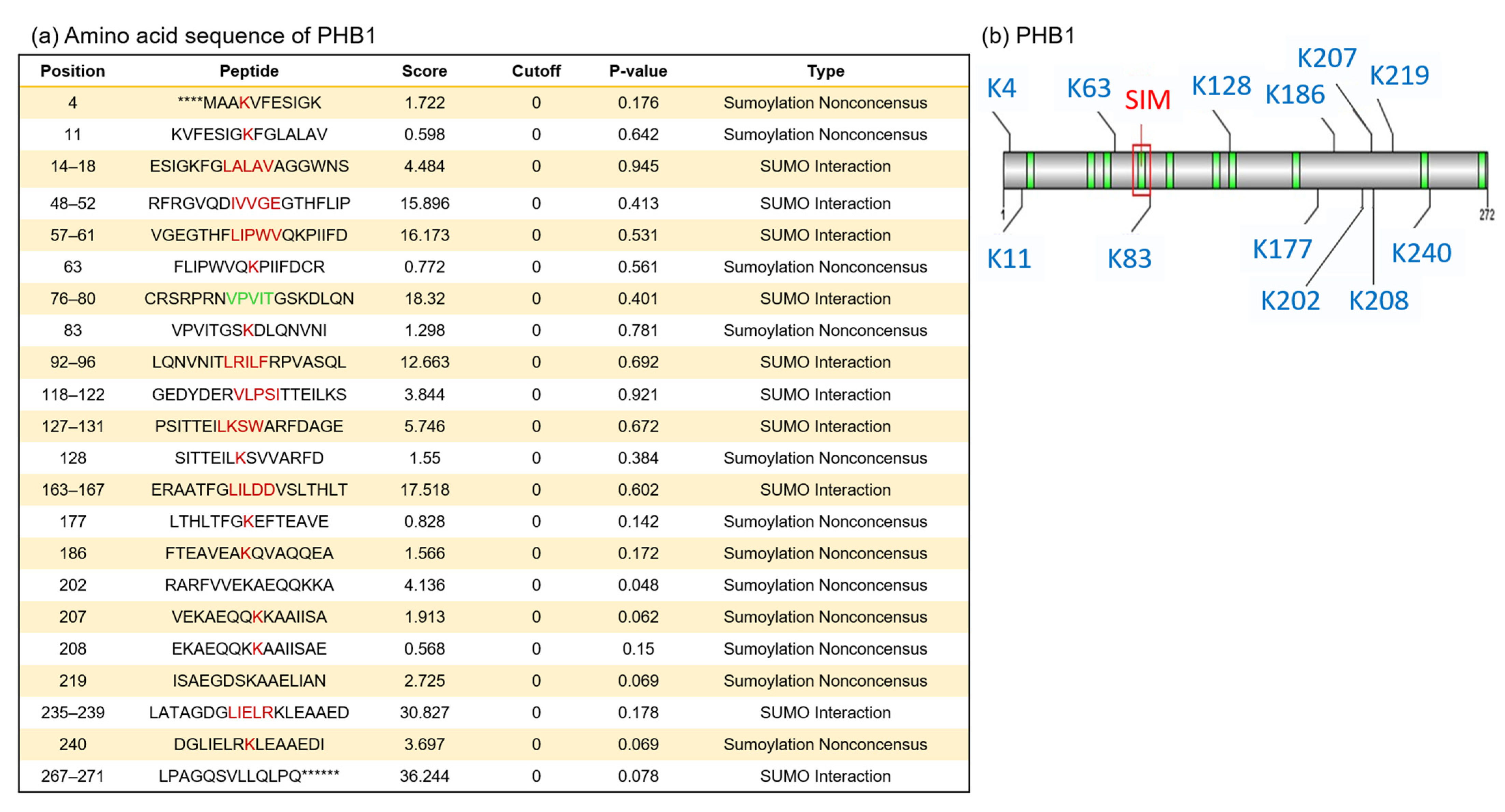Screen dimensions: 1505x812
Task: Select peptide RFRGVQDIVVGEGTHFLIP
Action: point(249,203)
